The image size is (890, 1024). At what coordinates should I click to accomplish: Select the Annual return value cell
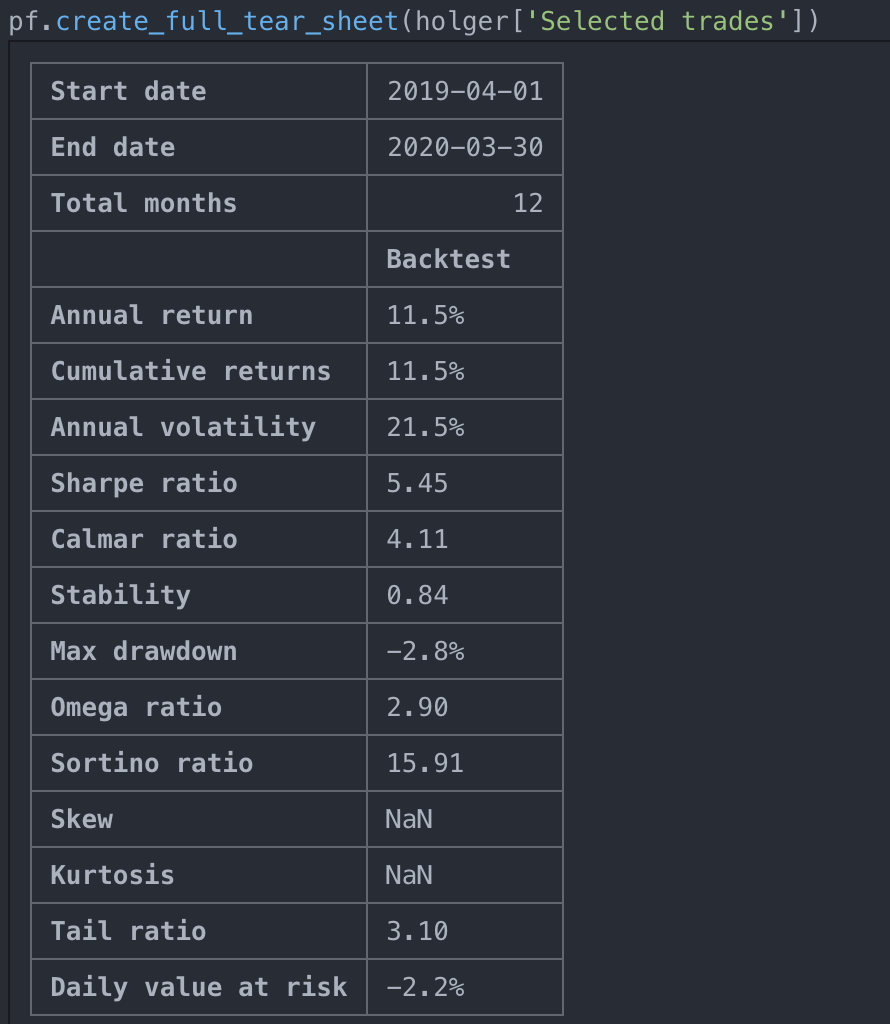coord(465,315)
